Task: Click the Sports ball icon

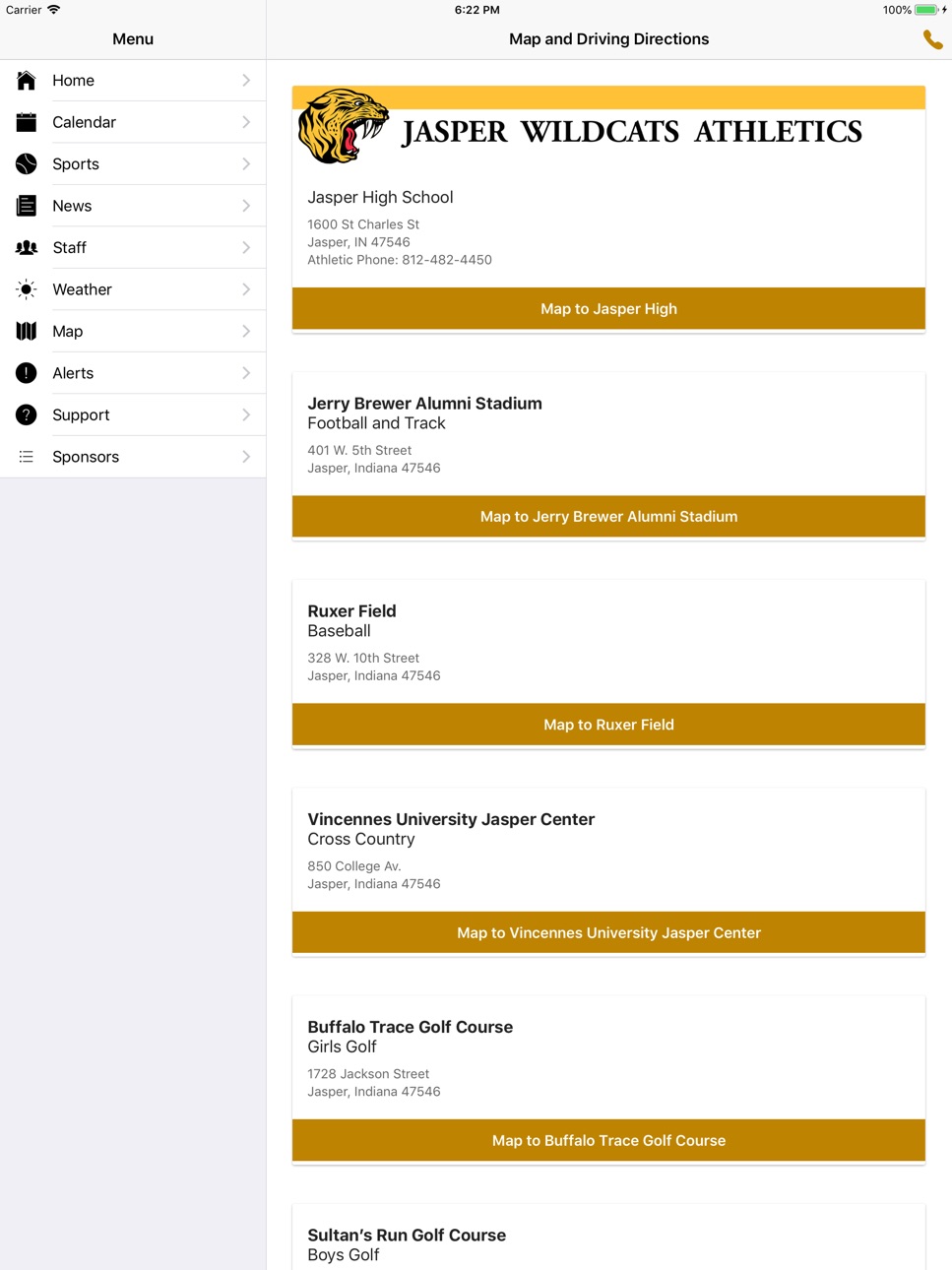Action: [27, 164]
